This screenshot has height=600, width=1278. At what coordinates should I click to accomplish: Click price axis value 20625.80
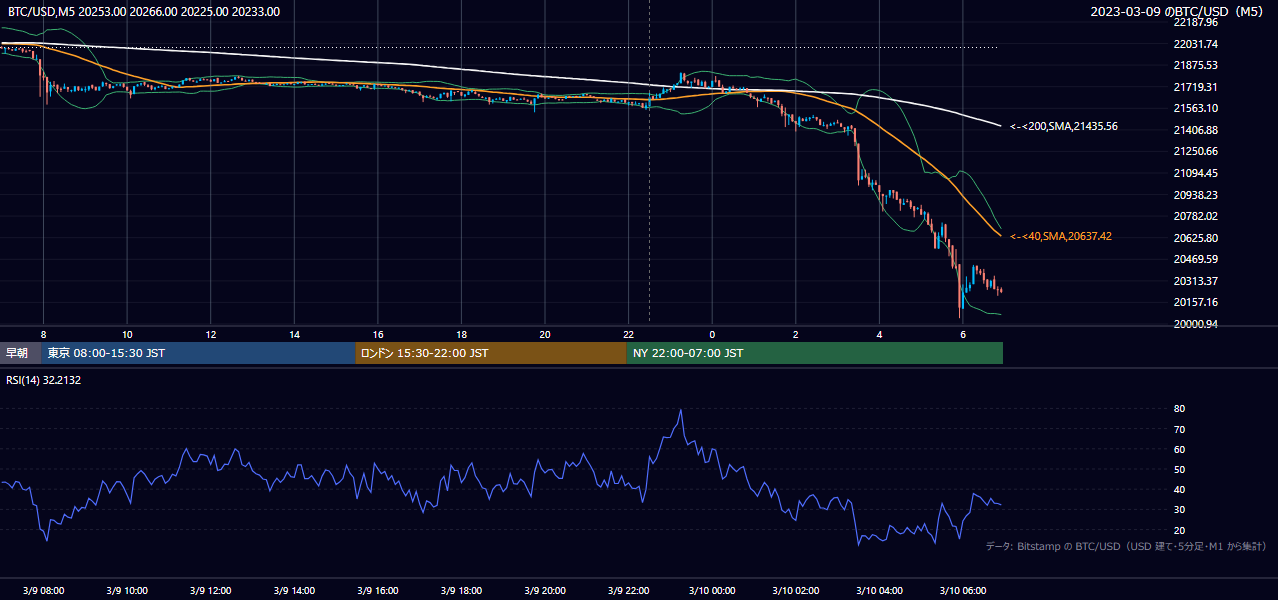coord(1195,238)
